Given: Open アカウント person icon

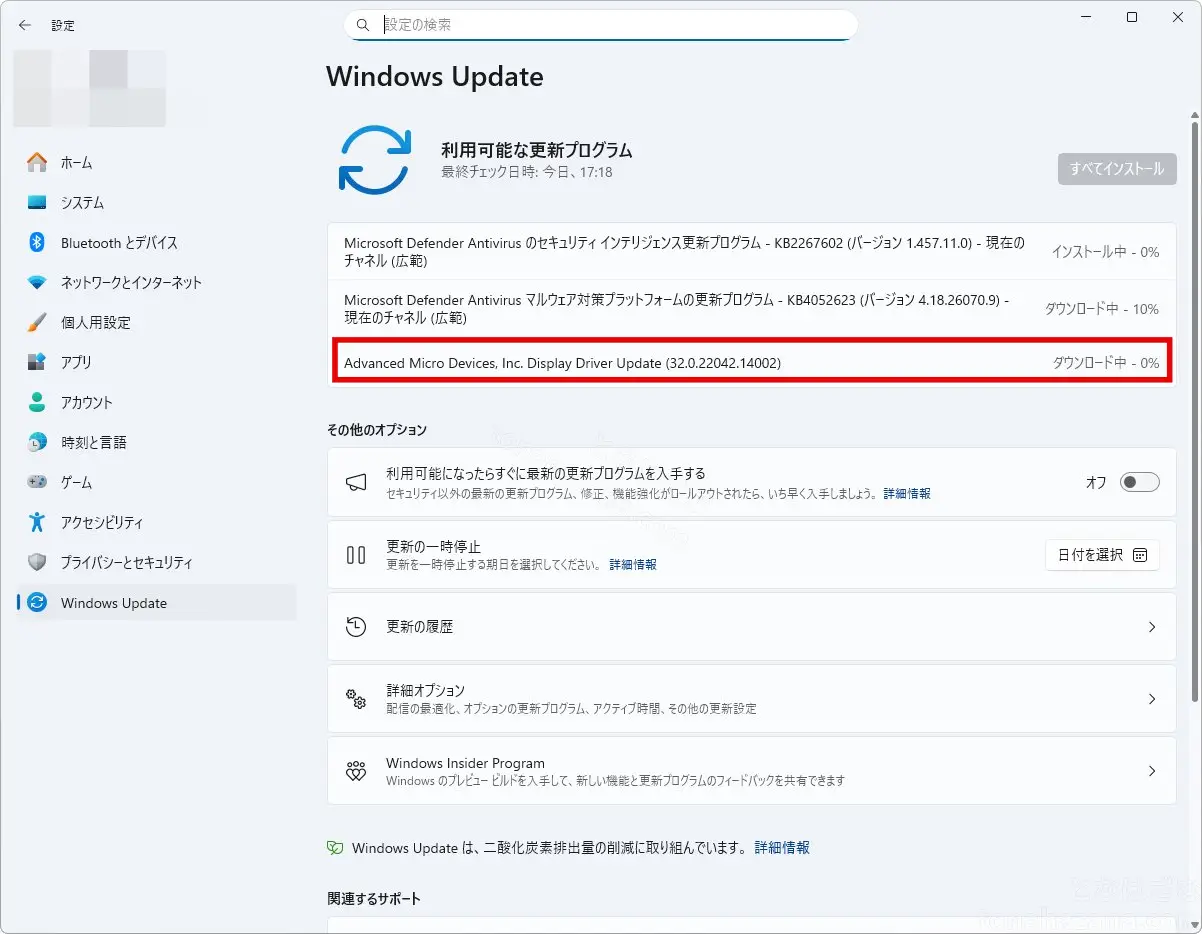Looking at the screenshot, I should [x=37, y=402].
